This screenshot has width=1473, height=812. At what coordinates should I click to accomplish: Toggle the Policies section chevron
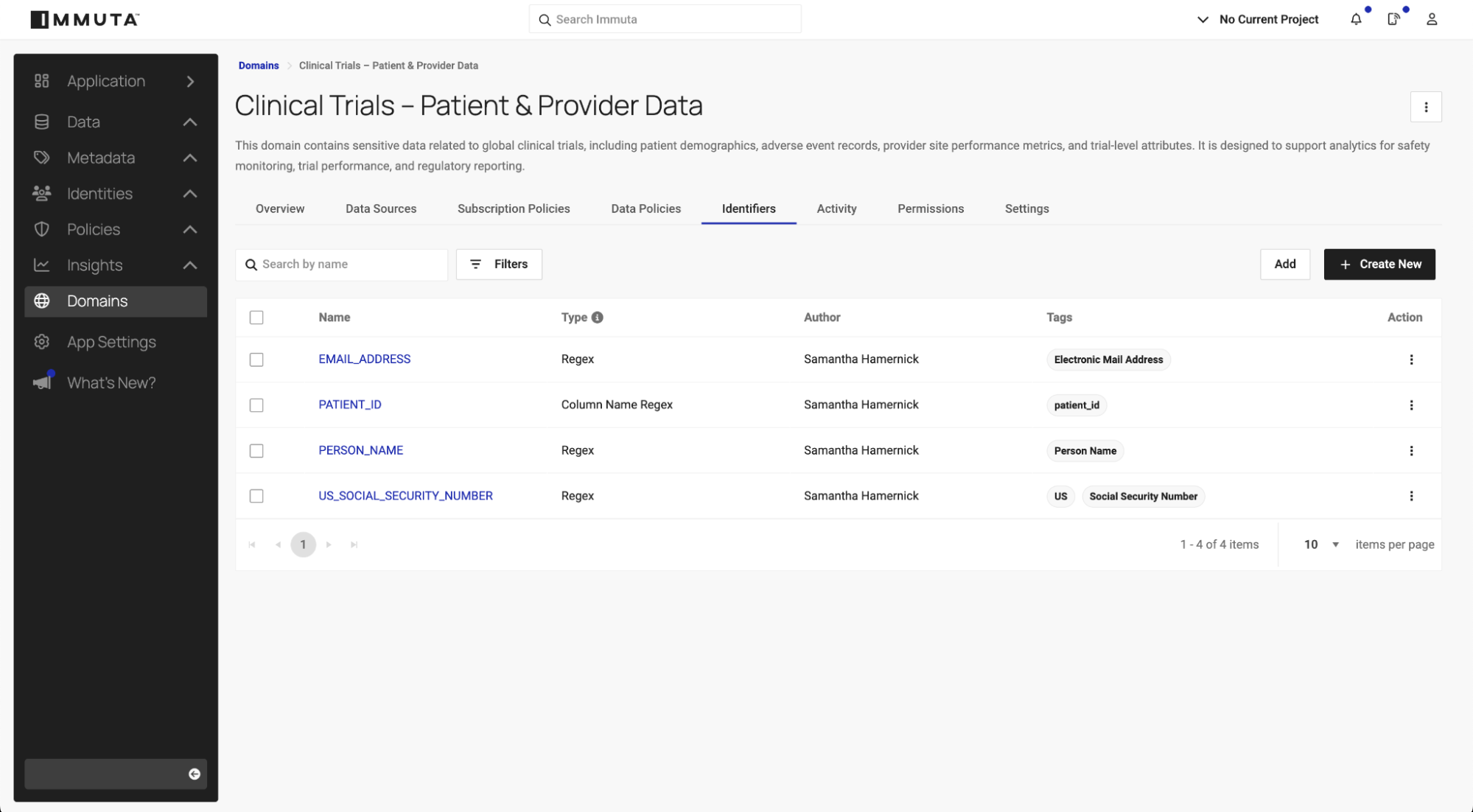pyautogui.click(x=190, y=229)
